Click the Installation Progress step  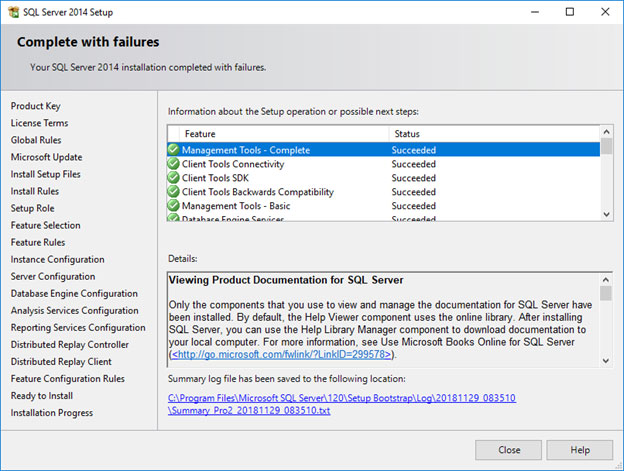(x=52, y=413)
